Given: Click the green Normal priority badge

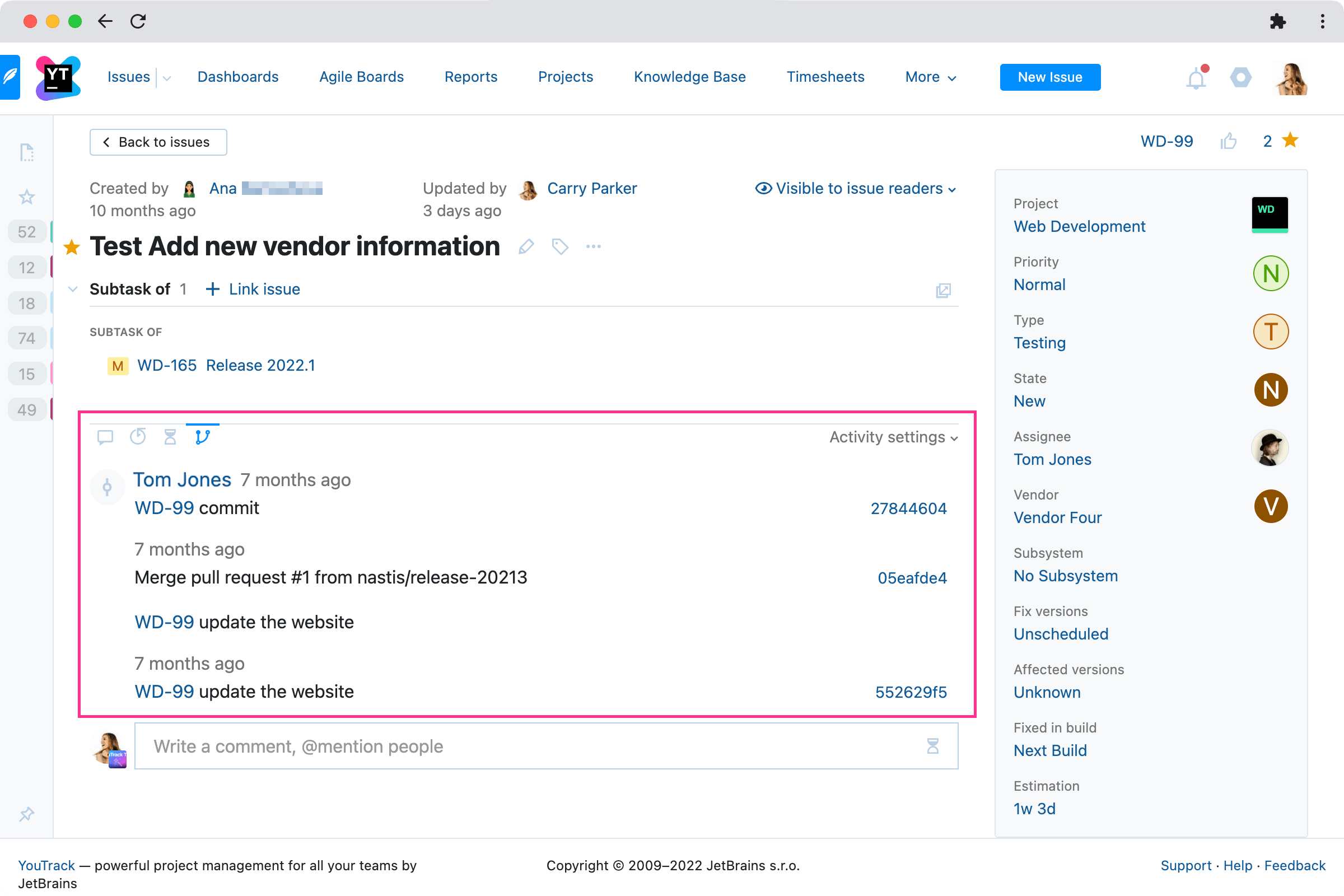Looking at the screenshot, I should (x=1270, y=274).
